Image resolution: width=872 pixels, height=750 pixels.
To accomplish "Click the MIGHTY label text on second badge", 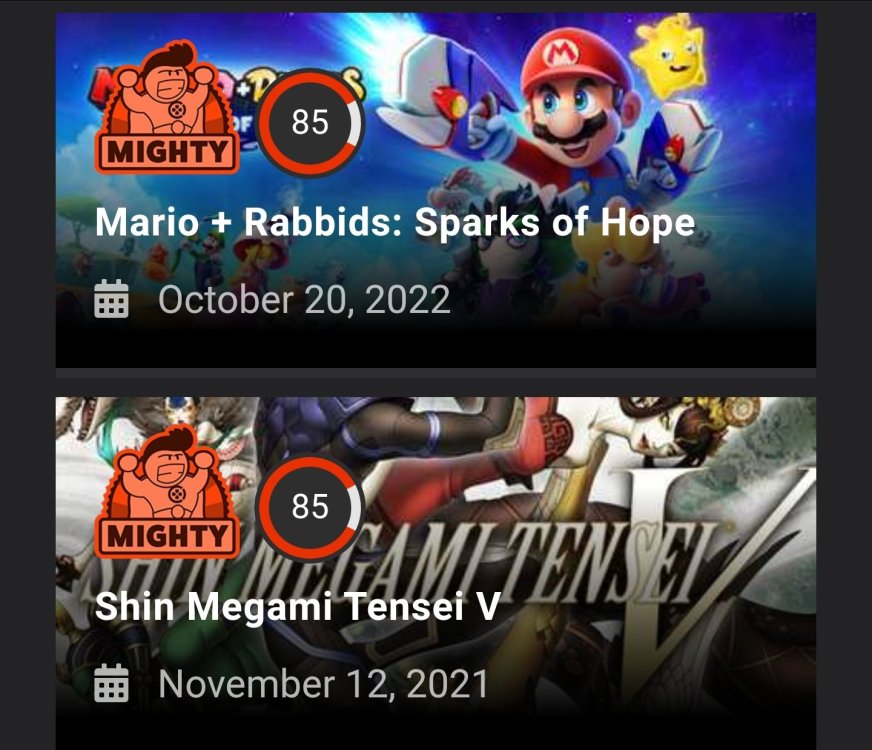I will click(x=167, y=536).
